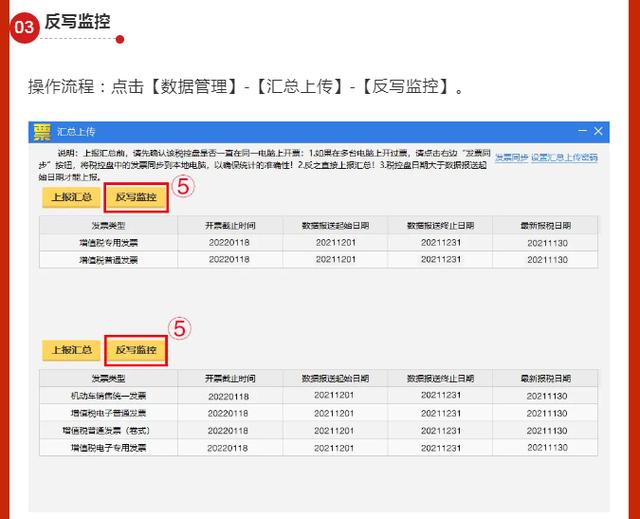Click the yellow 票 app icon in title bar
Viewport: 640px width, 519px height.
click(x=42, y=132)
